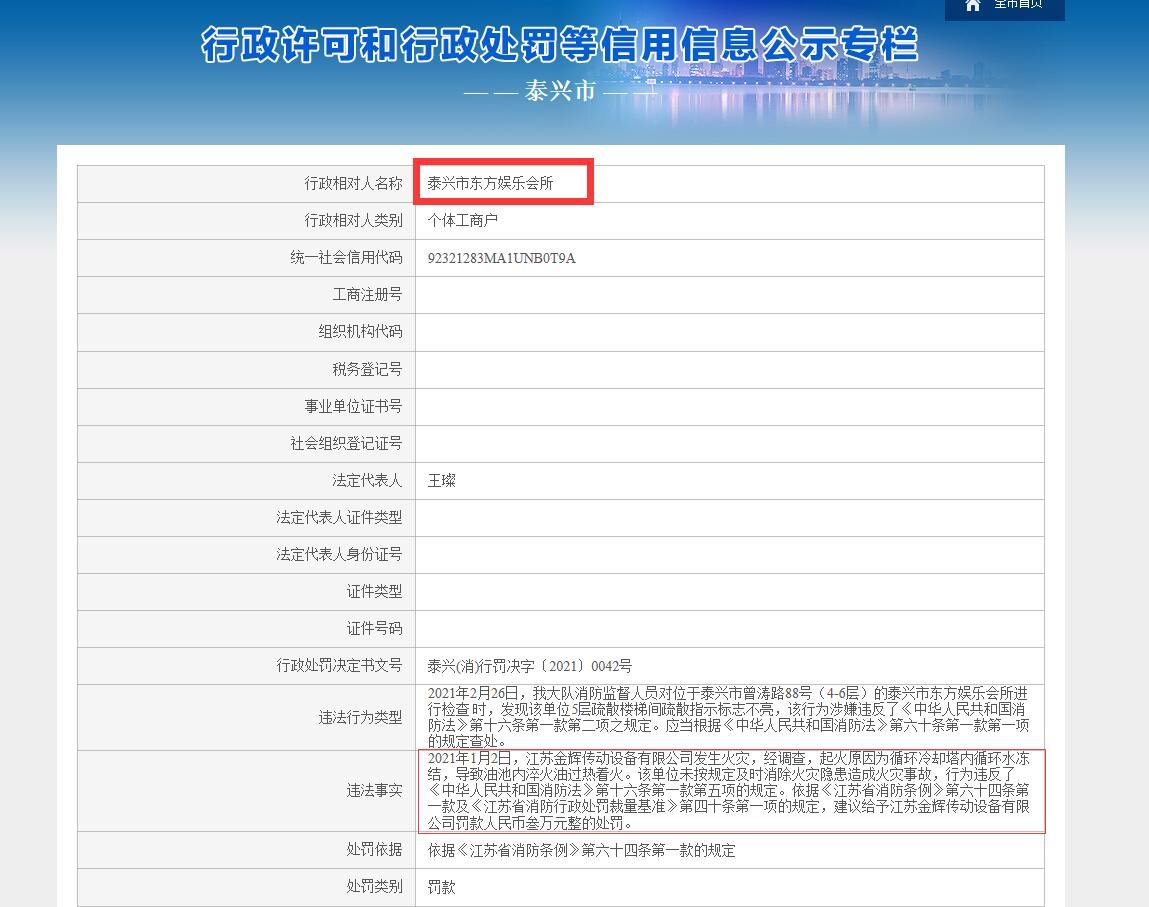The height and width of the screenshot is (907, 1149).
Task: Click the 处罚依据 value text
Action: [x=581, y=850]
